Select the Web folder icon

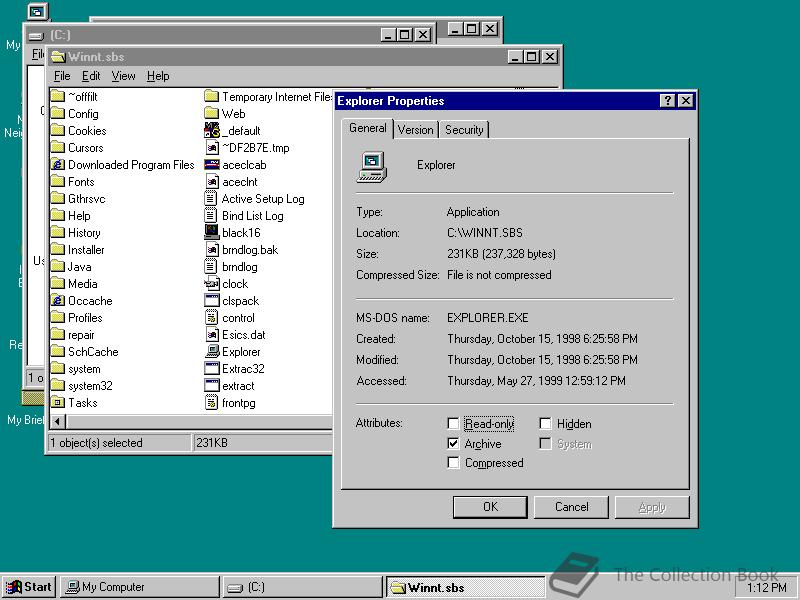[211, 113]
